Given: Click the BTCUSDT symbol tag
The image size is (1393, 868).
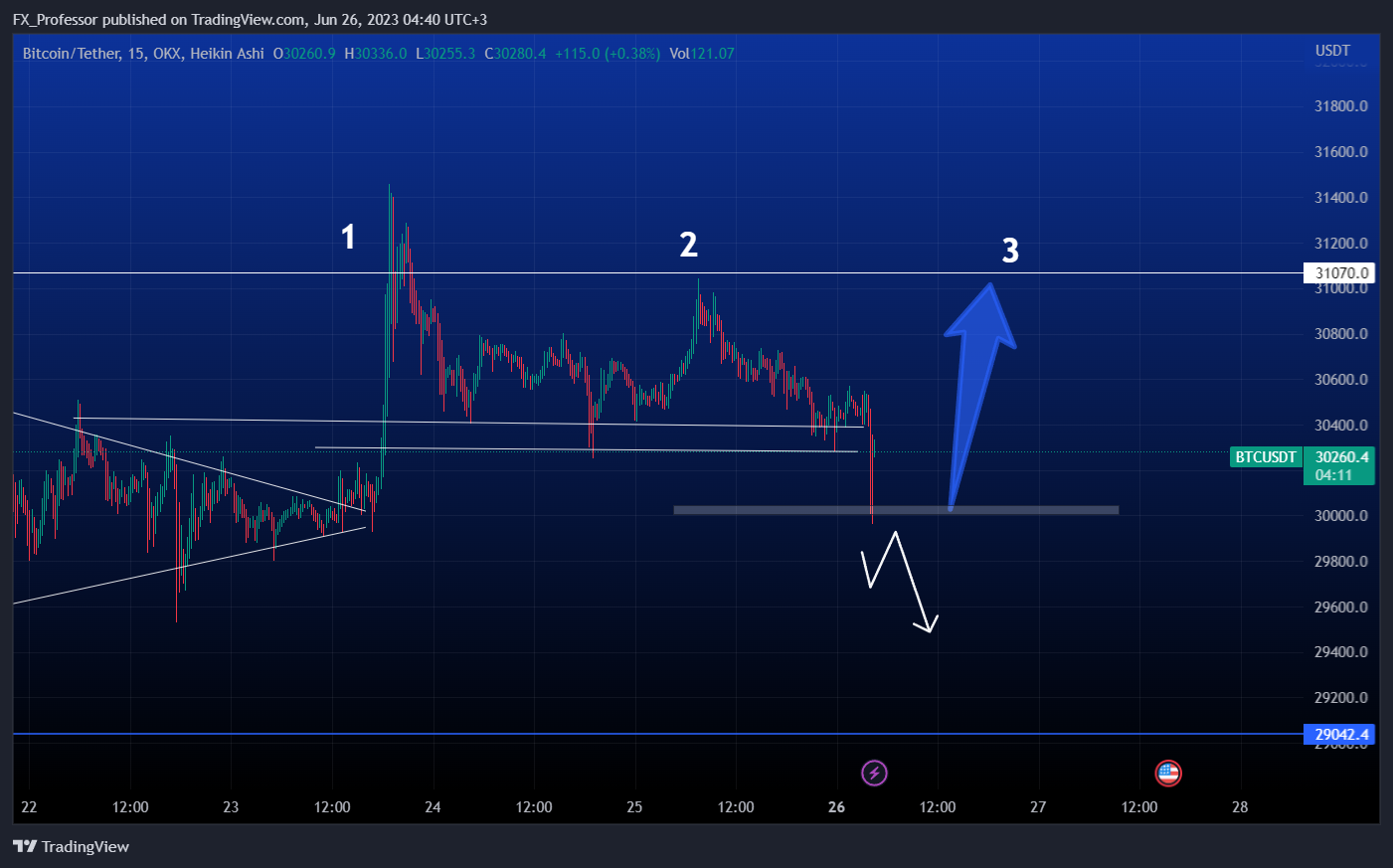Looking at the screenshot, I should (x=1266, y=457).
